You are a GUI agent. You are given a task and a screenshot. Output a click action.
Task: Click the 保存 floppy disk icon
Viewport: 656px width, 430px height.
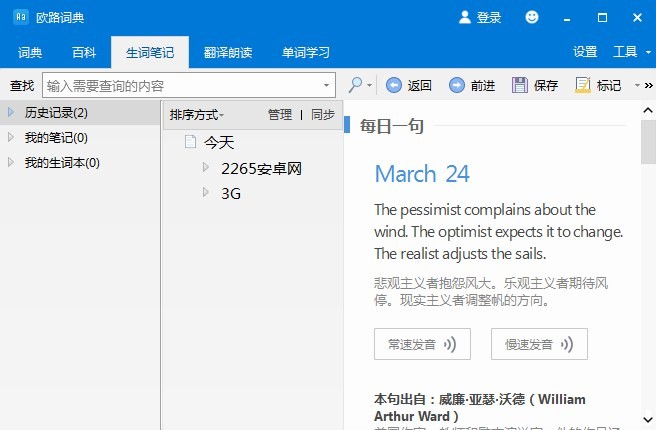520,85
